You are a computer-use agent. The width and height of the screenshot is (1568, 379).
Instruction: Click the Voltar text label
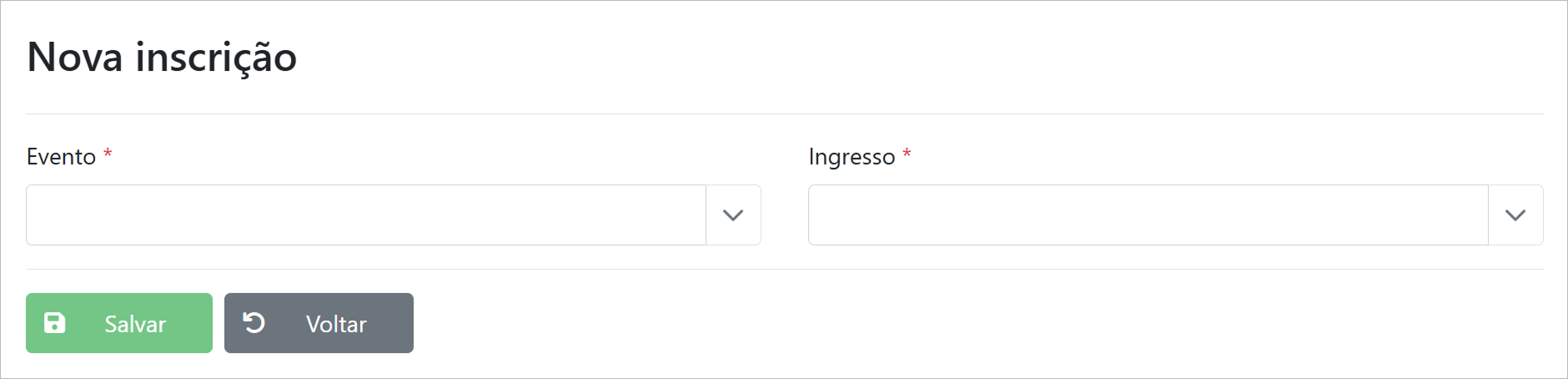point(336,324)
